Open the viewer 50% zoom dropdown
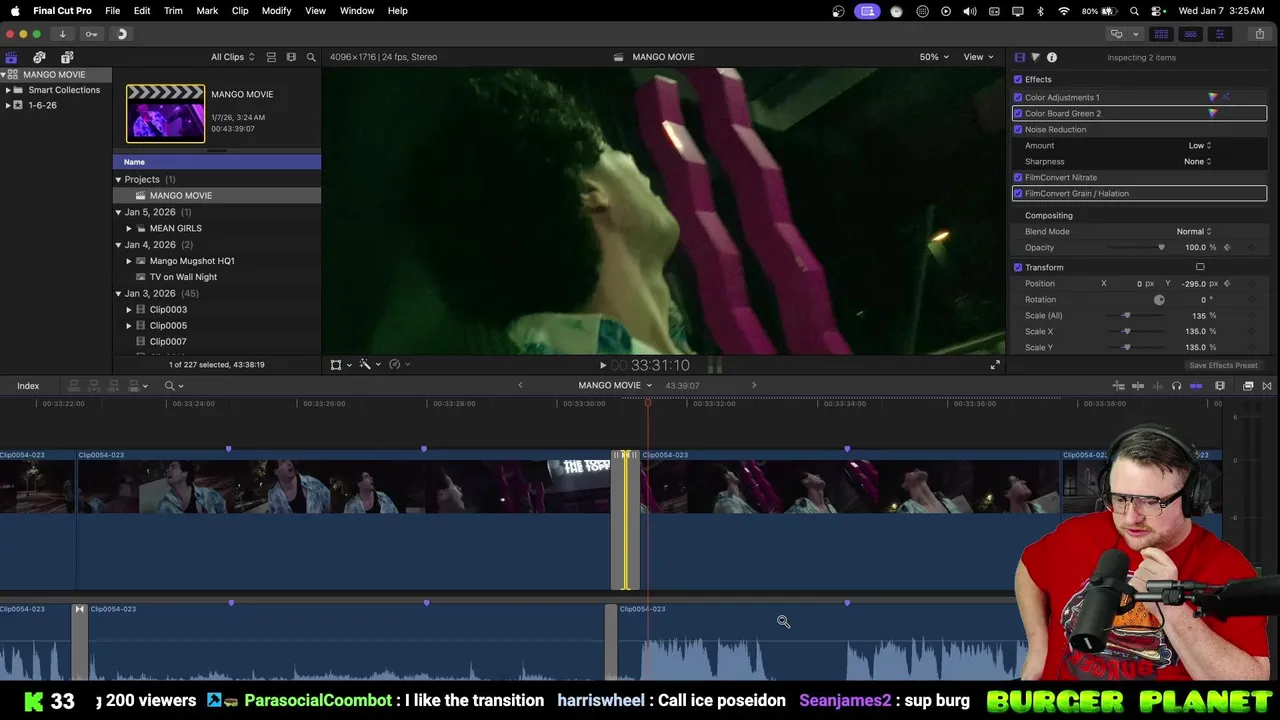This screenshot has width=1280, height=720. click(934, 57)
